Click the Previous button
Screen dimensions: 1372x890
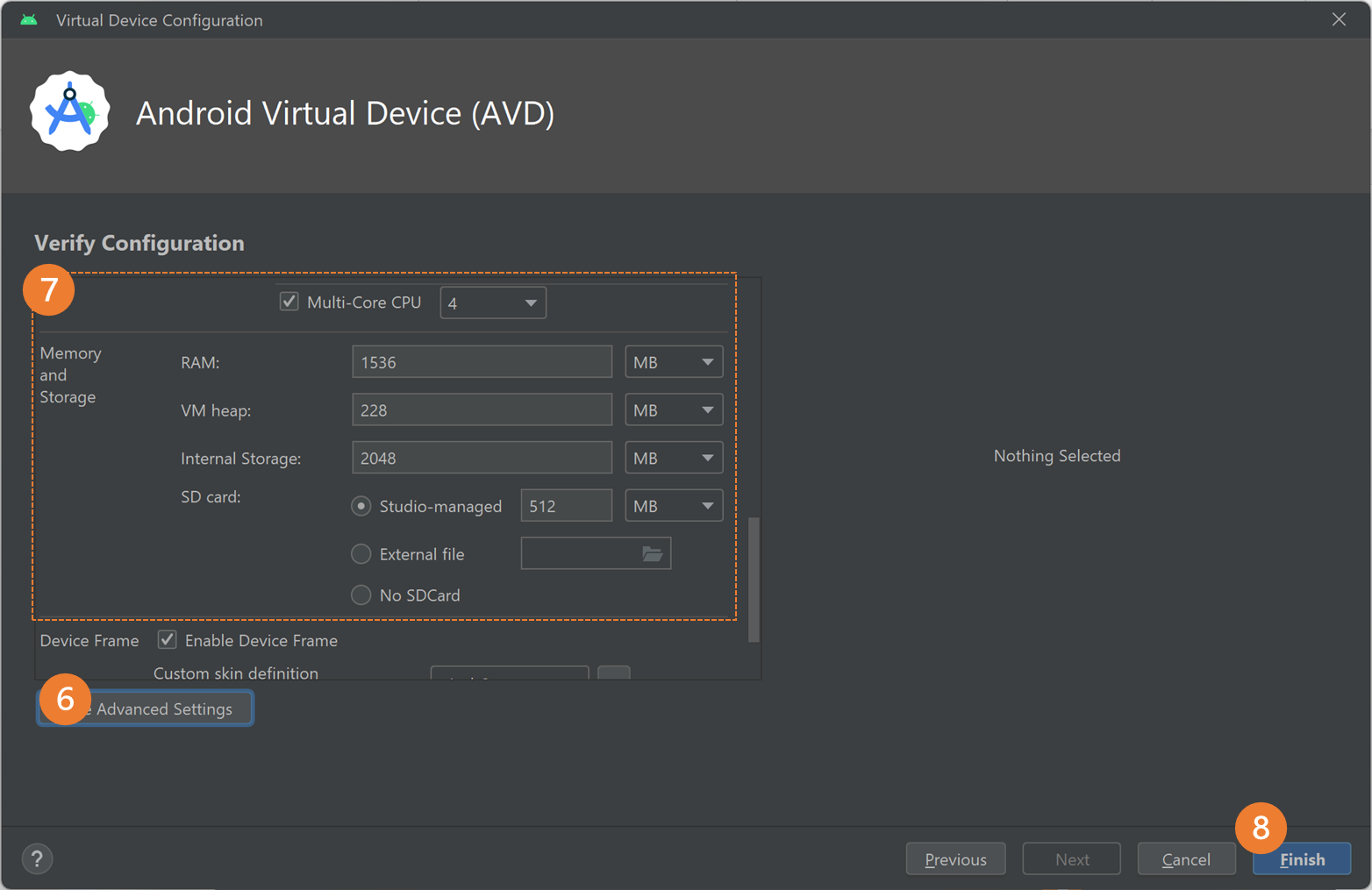(x=955, y=859)
